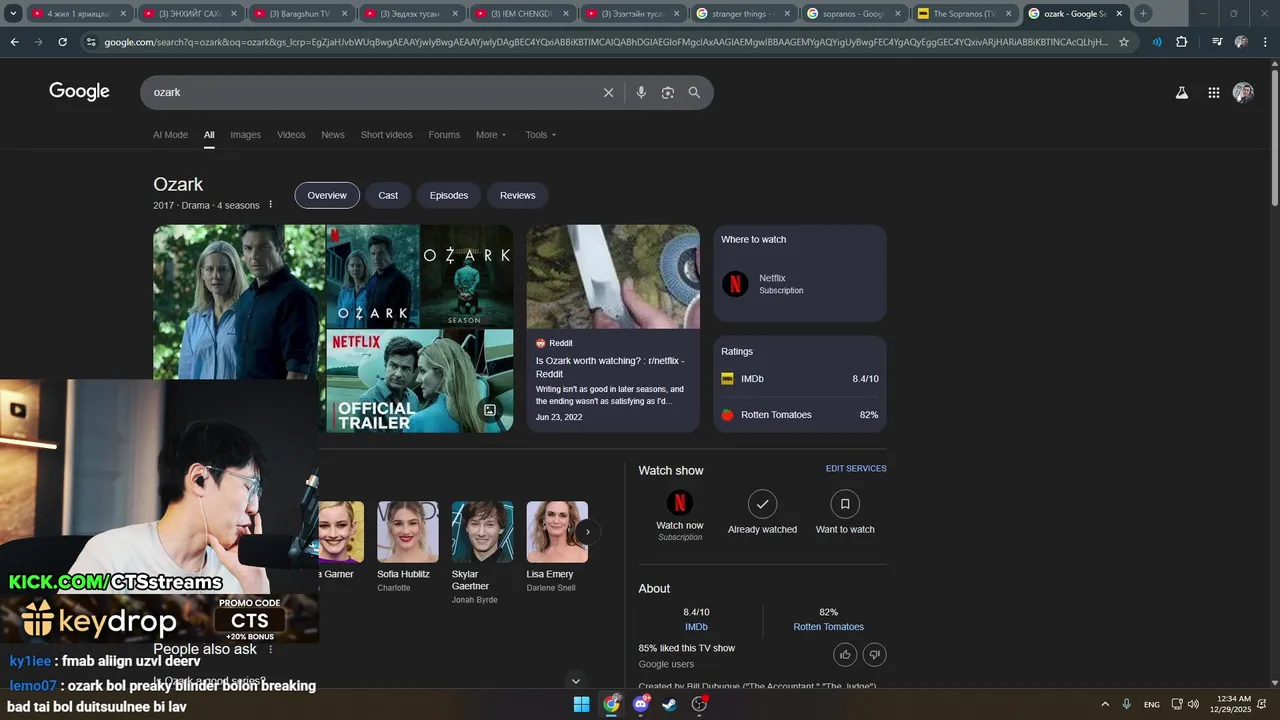
Task: Switch to Videos results tab
Action: click(x=291, y=135)
